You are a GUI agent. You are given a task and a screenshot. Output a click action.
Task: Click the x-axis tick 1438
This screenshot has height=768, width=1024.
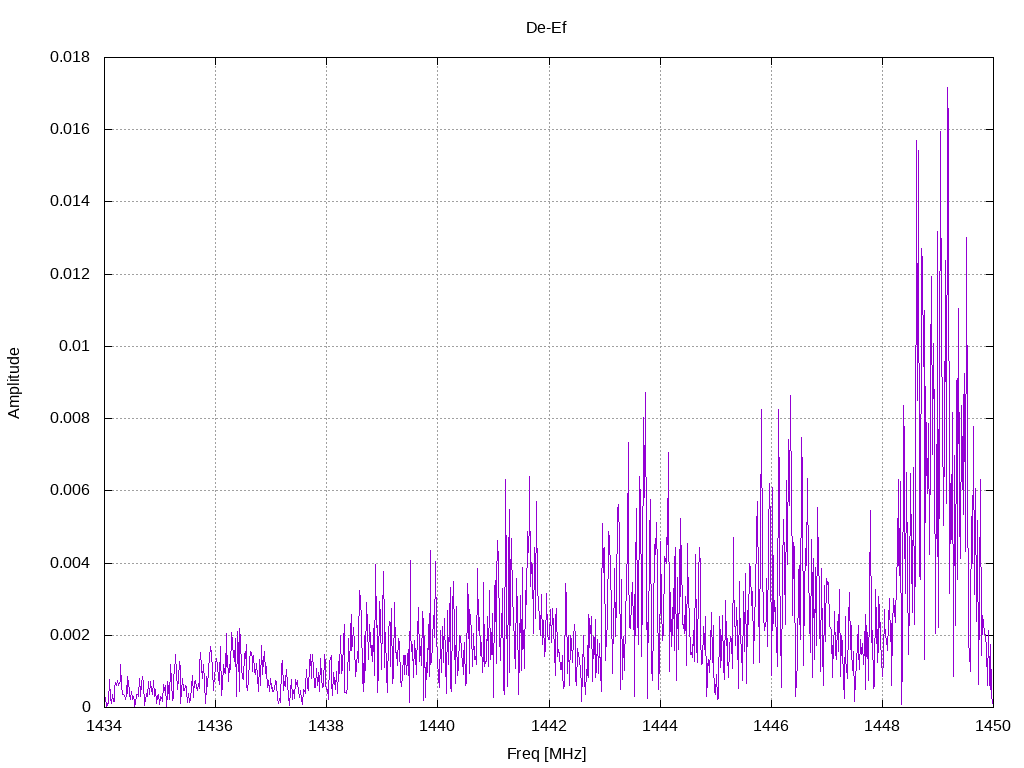tap(327, 726)
